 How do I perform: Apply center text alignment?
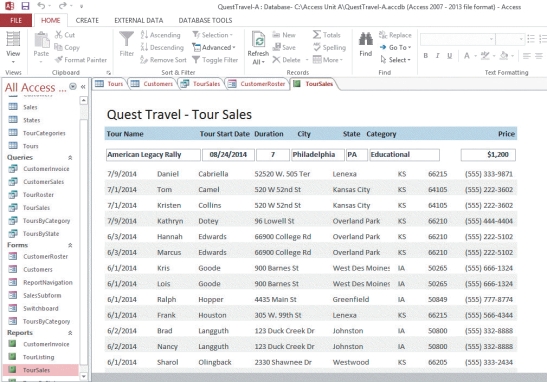click(x=539, y=56)
